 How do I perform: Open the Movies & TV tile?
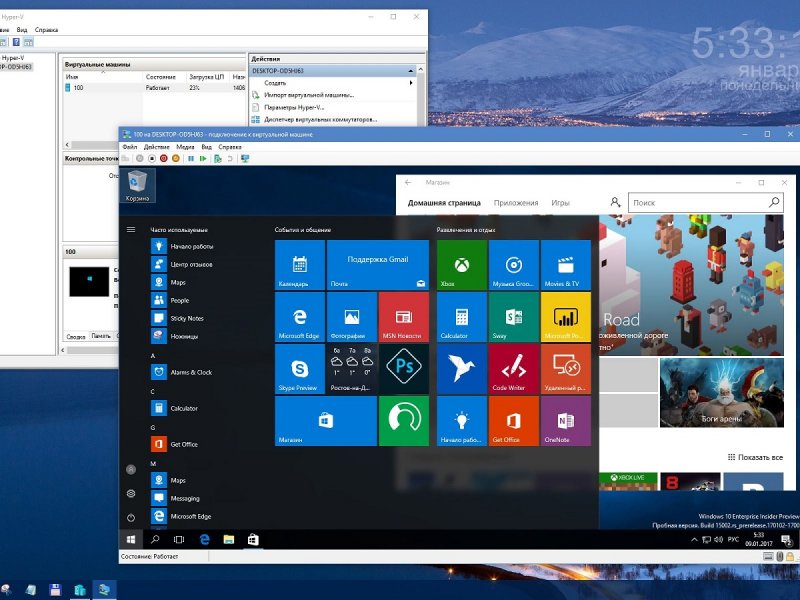(566, 265)
